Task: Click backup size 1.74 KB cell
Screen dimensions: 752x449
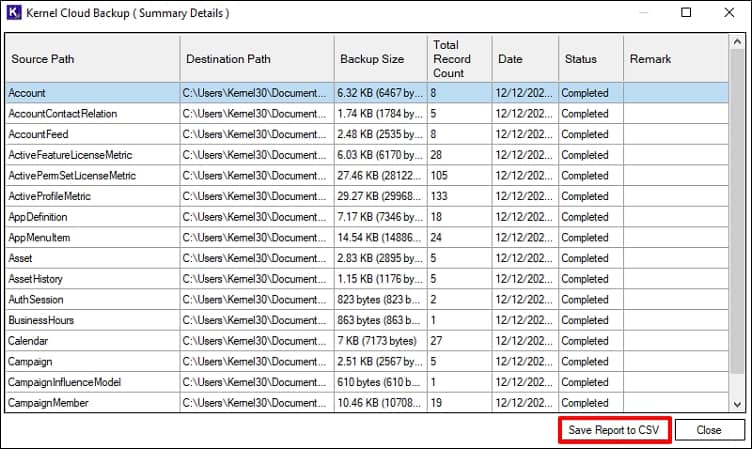Action: [381, 114]
